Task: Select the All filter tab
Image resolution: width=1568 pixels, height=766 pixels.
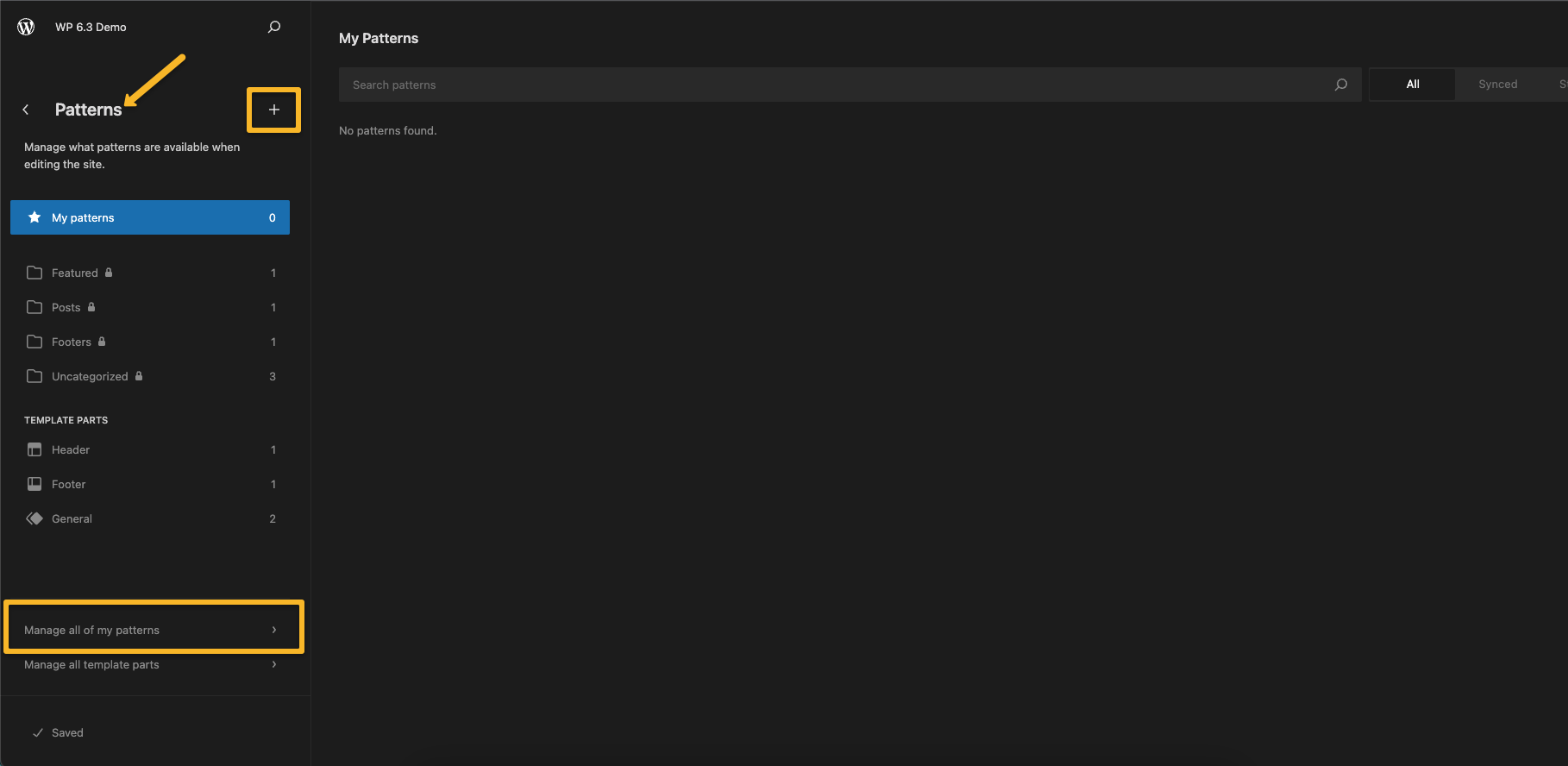Action: 1413,85
